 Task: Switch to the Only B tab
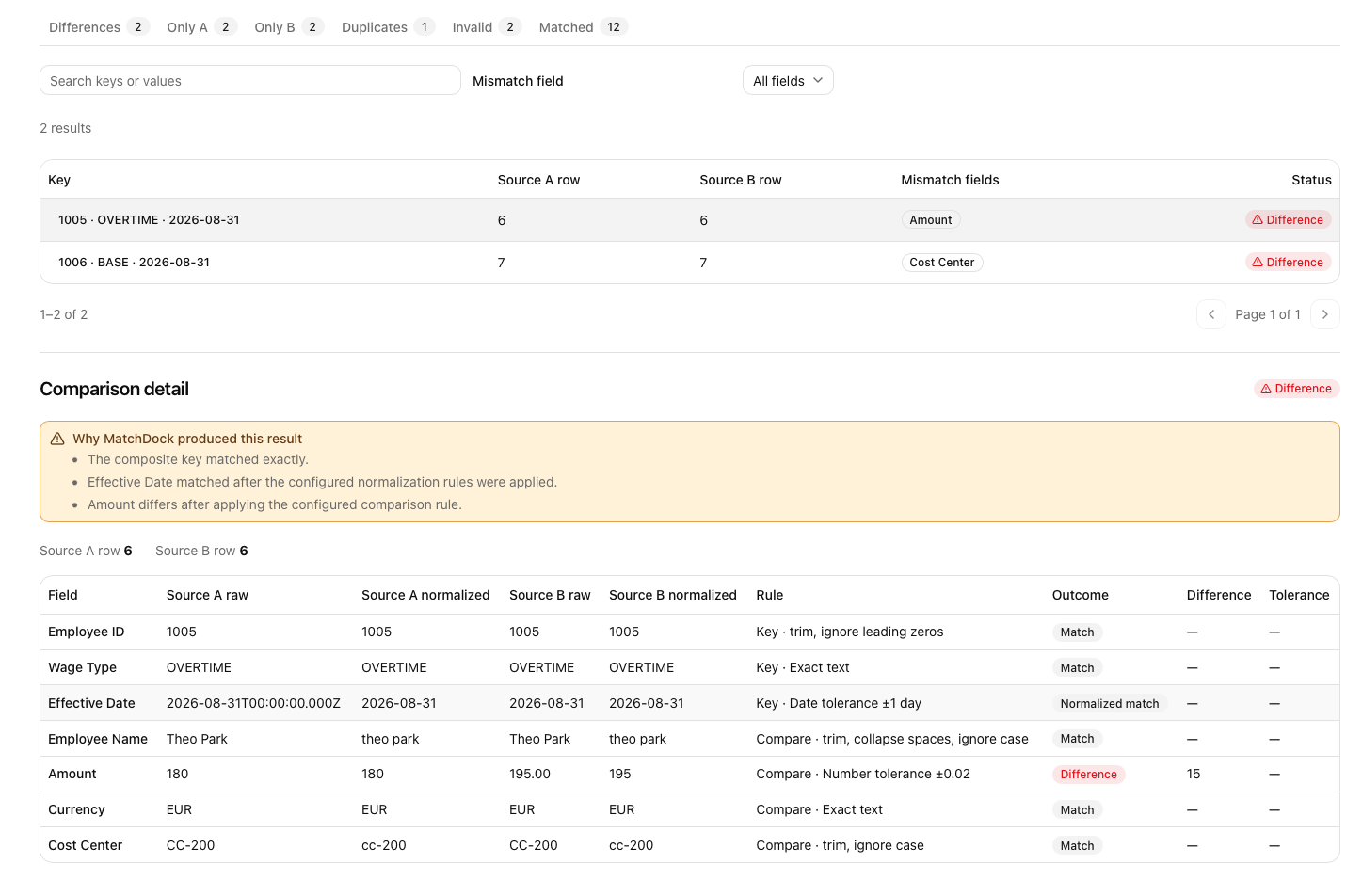tap(289, 27)
